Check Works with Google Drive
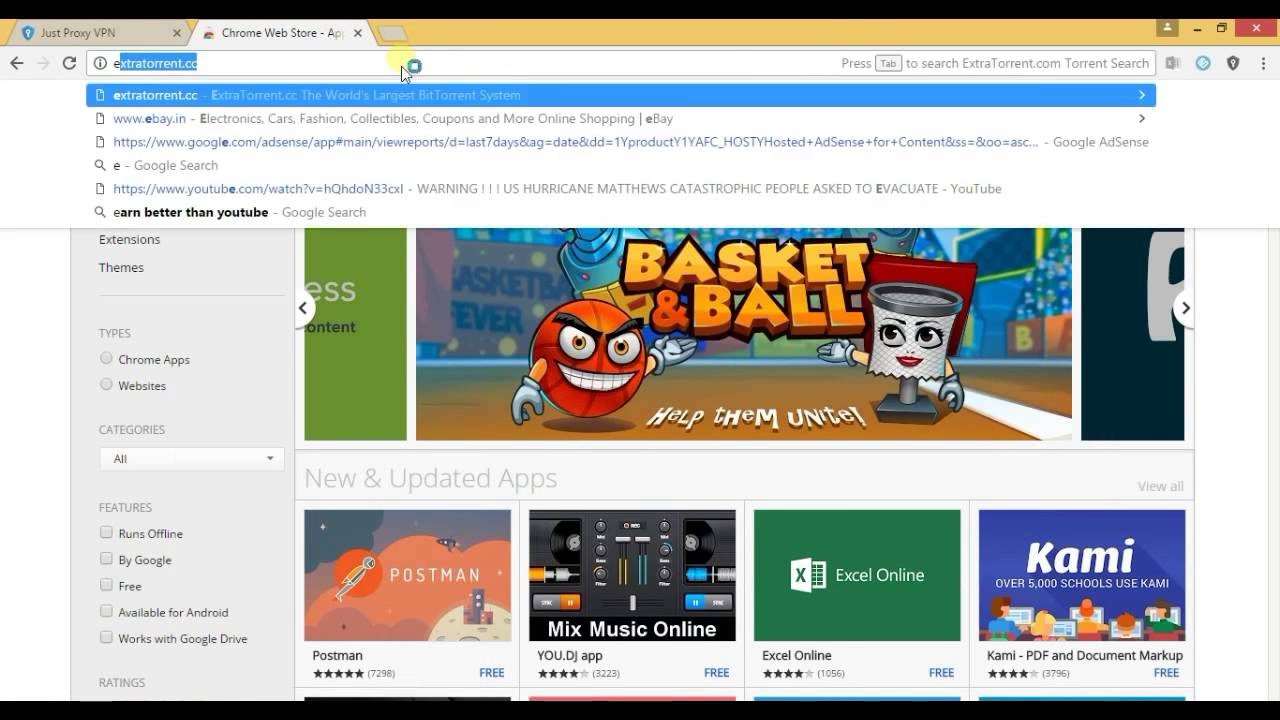The width and height of the screenshot is (1280, 720). 106,637
